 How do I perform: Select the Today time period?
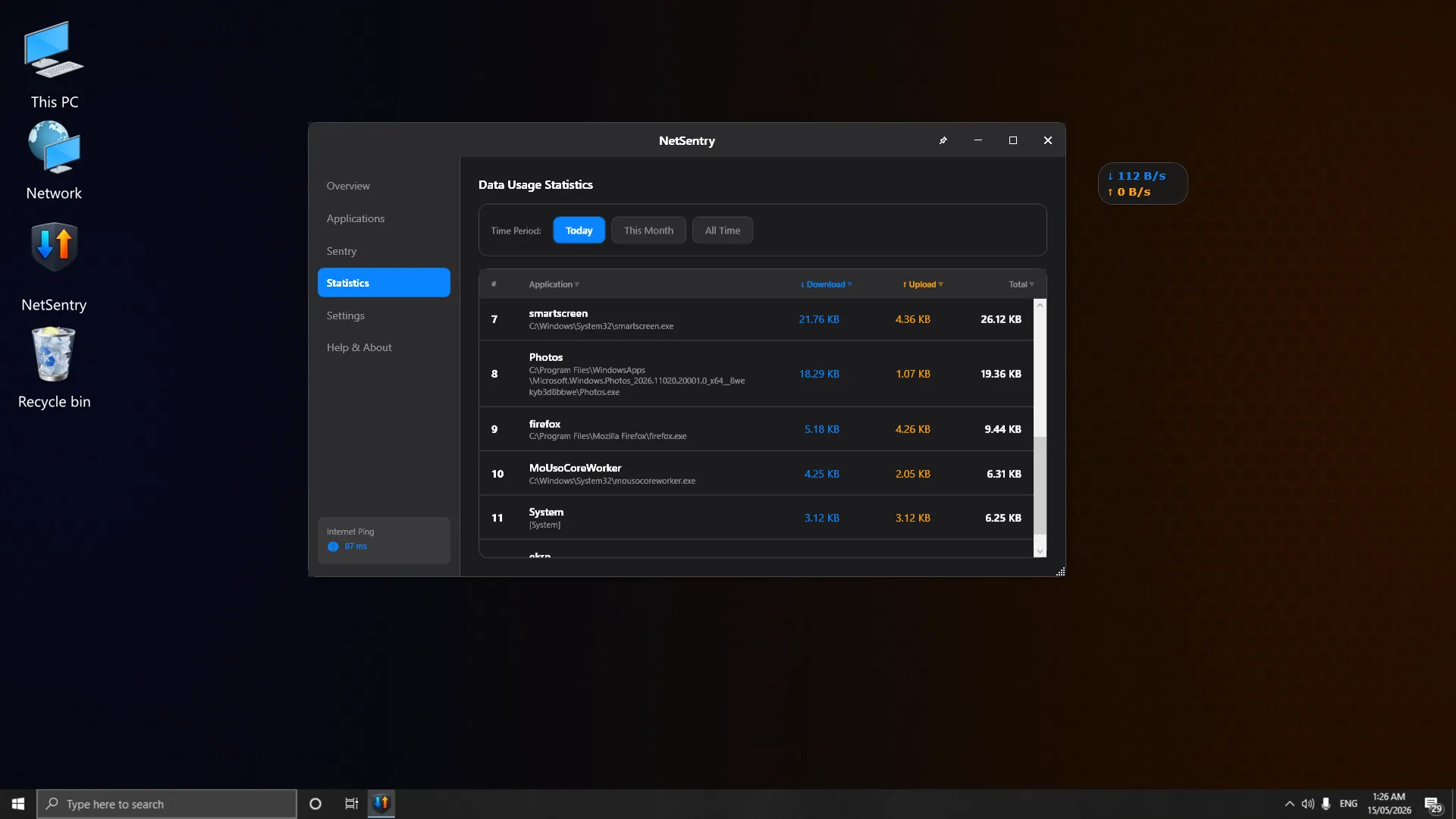[x=579, y=231]
